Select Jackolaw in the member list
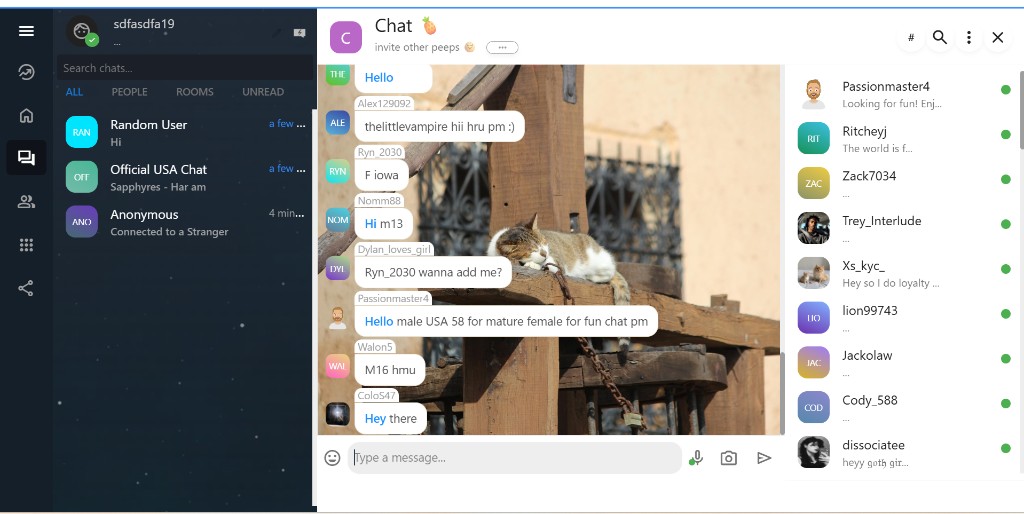This screenshot has height=514, width=1024. pyautogui.click(x=903, y=362)
